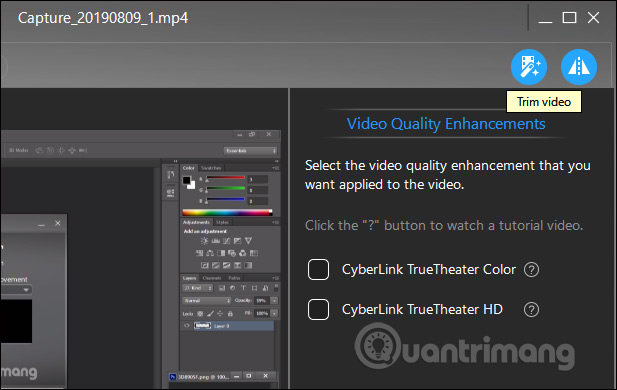Add a Curves adjustment in Photoshop preview
The height and width of the screenshot is (390, 617).
tap(227, 241)
